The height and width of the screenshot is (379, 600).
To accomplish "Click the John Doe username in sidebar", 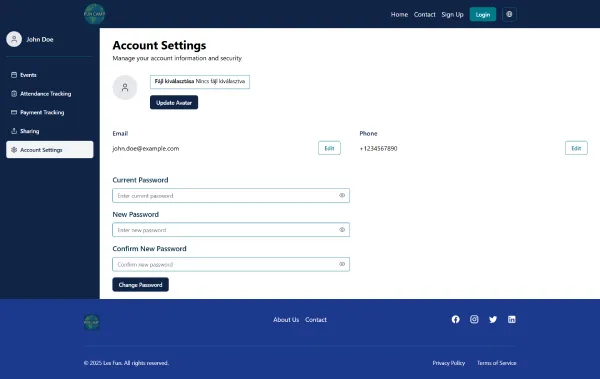I will (x=40, y=39).
